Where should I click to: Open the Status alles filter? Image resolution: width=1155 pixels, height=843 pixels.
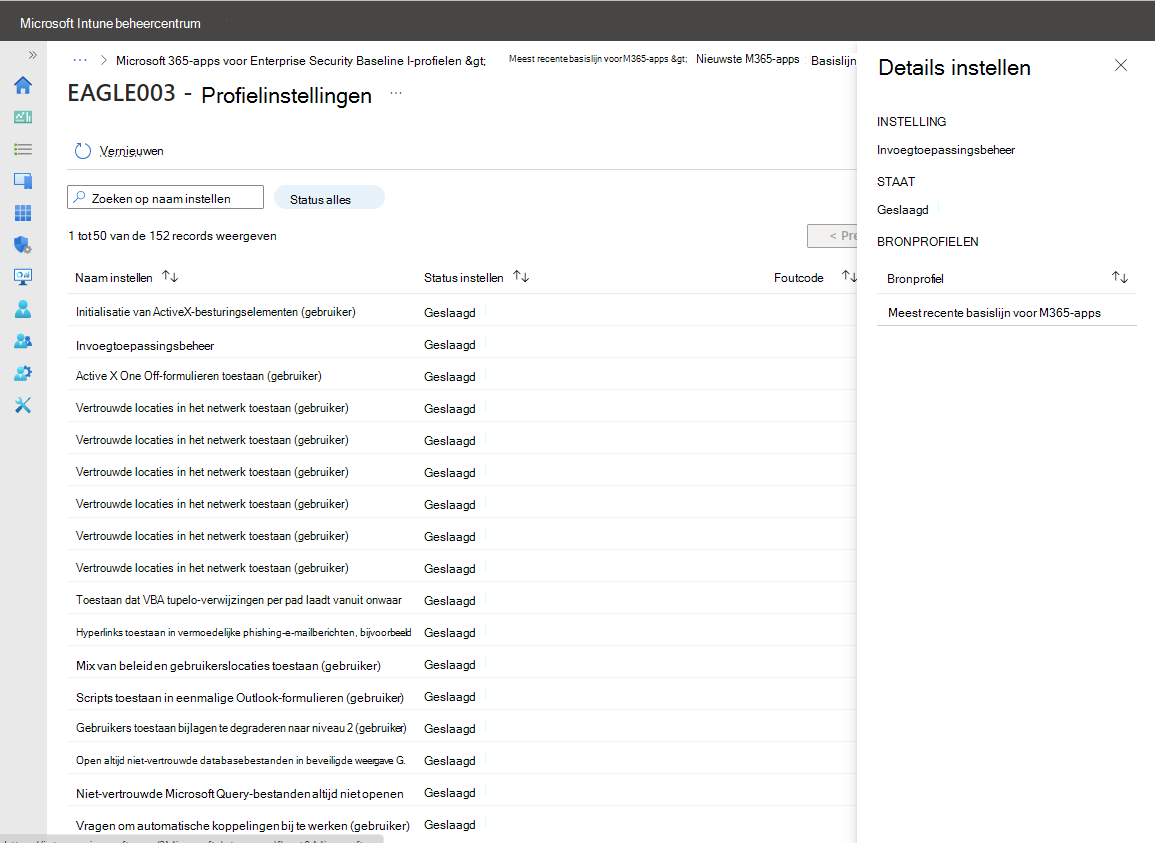[329, 198]
